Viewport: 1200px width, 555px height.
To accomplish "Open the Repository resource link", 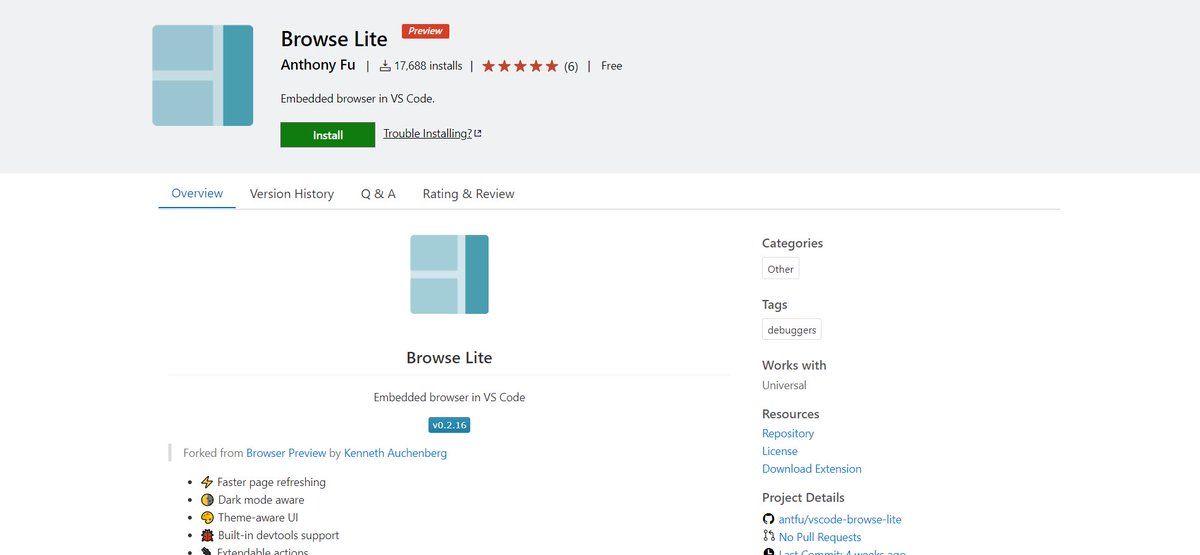I will click(788, 433).
